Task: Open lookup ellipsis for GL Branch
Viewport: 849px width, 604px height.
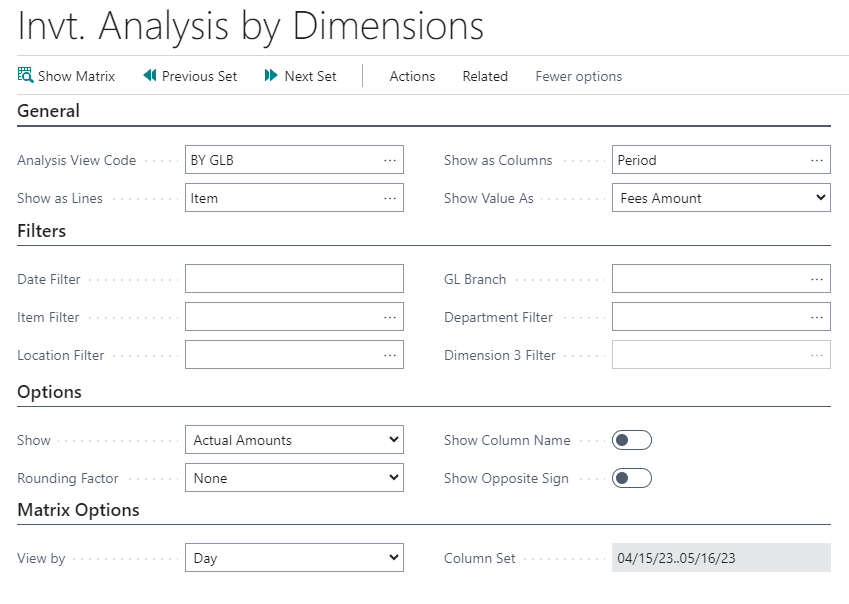Action: (x=817, y=279)
